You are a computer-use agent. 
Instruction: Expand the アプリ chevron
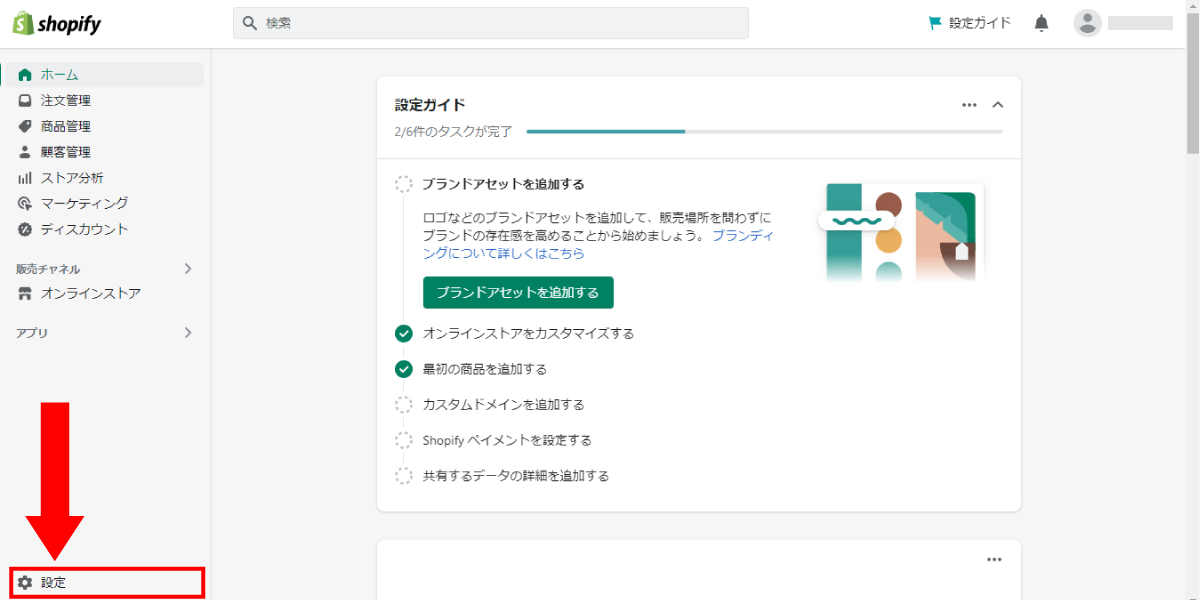pos(188,333)
